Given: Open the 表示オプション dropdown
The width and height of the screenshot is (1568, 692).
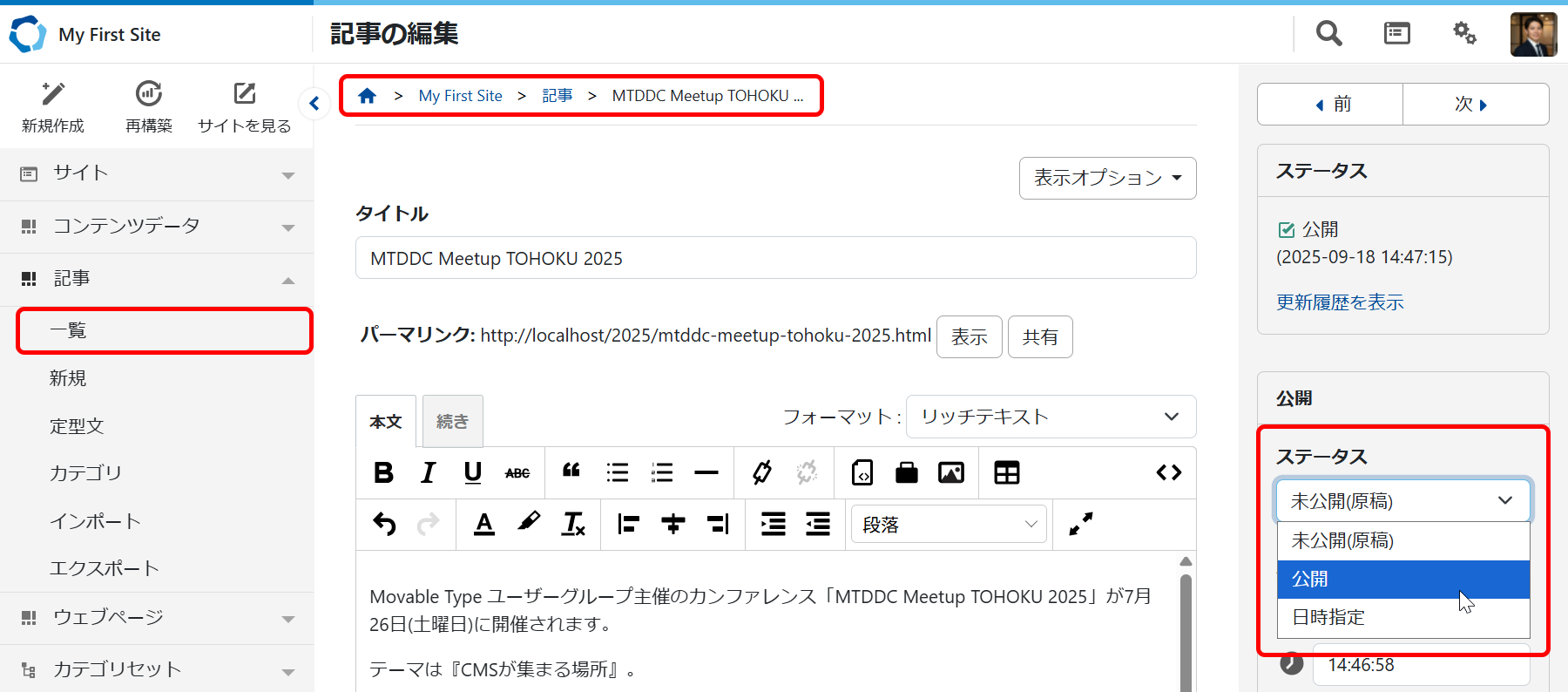Looking at the screenshot, I should point(1107,178).
